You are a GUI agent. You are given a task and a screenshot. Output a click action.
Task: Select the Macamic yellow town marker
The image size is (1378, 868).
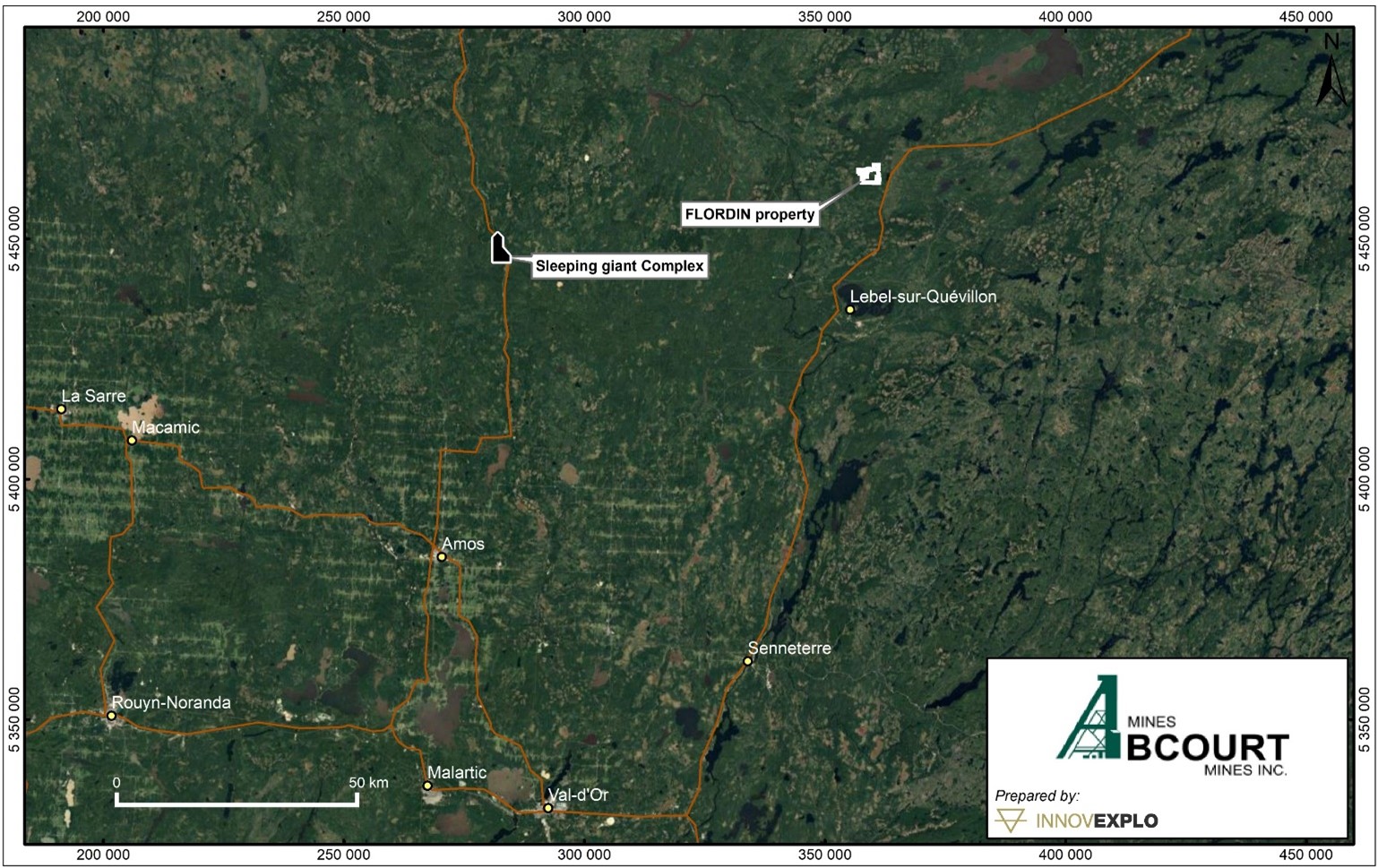coord(132,440)
